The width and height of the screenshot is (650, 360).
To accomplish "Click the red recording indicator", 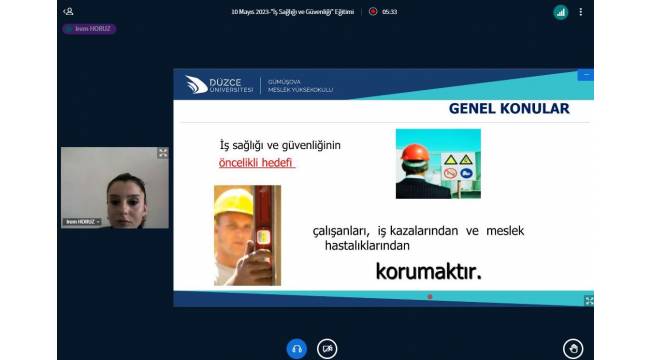I will coord(373,12).
